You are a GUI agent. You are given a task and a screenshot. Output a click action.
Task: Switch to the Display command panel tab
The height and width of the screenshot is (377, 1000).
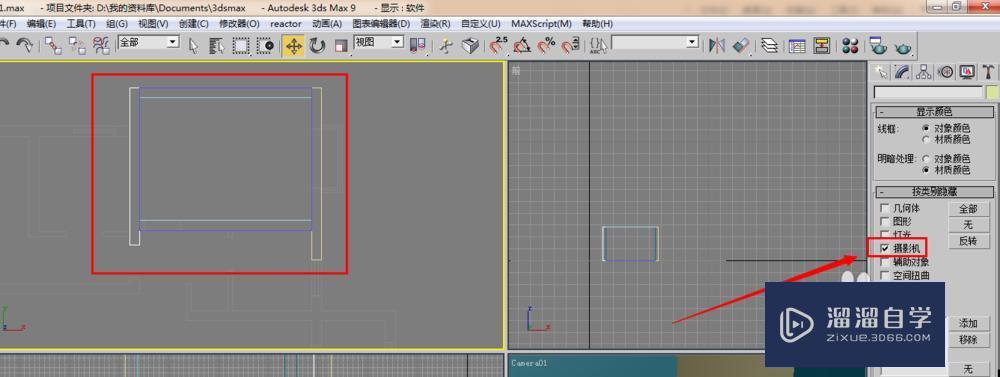pyautogui.click(x=967, y=72)
